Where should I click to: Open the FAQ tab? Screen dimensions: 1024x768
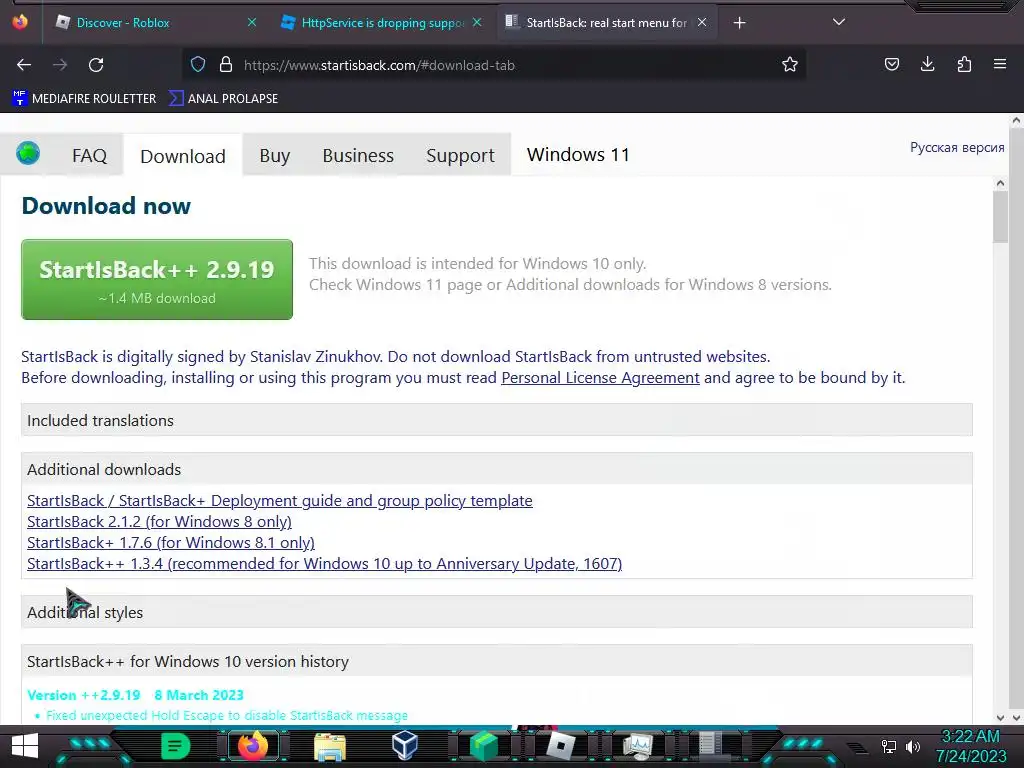pyautogui.click(x=89, y=155)
